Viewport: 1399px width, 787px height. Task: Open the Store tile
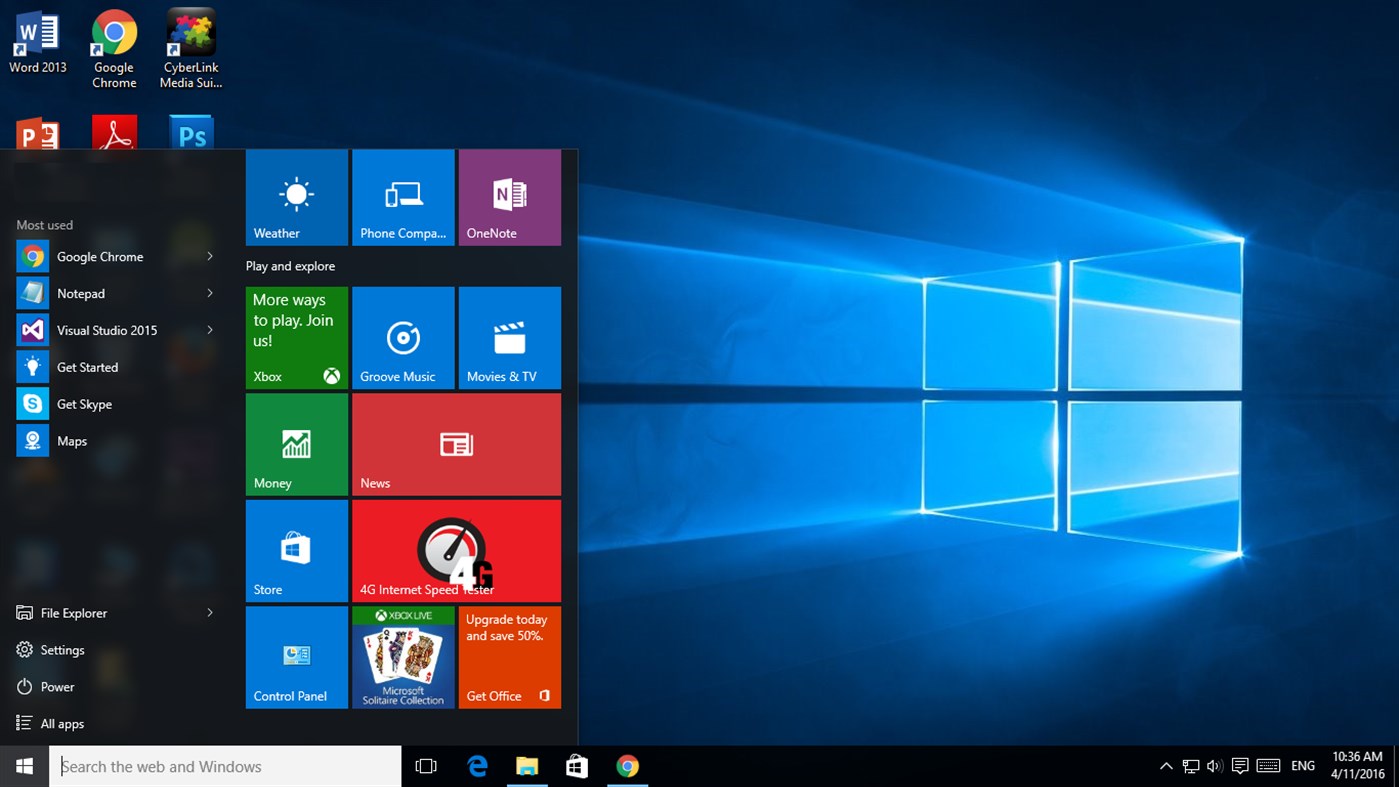tap(297, 551)
